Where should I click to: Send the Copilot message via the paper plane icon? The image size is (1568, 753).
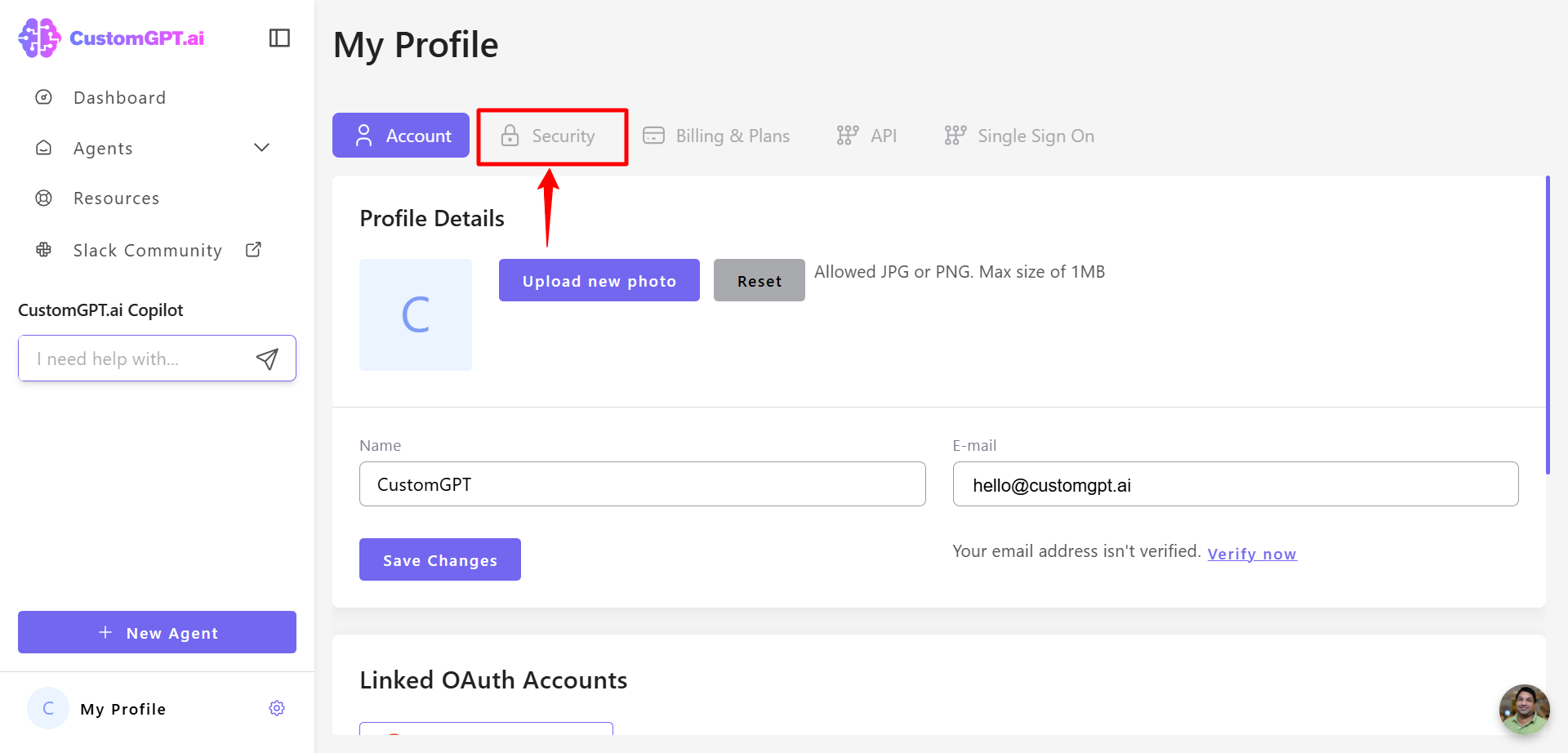click(267, 359)
